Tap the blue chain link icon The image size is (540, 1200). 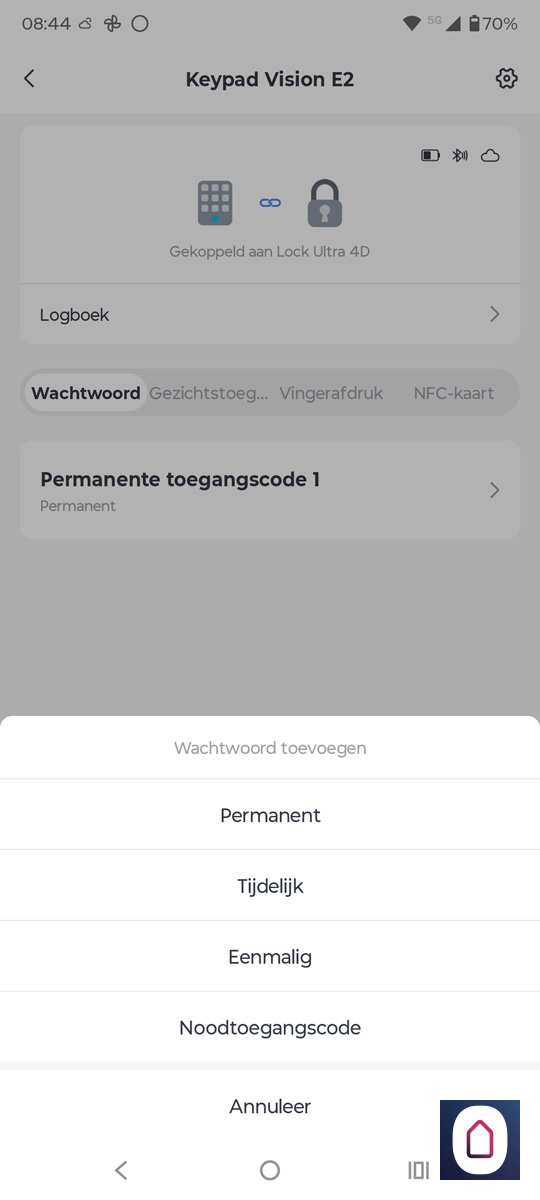[270, 203]
